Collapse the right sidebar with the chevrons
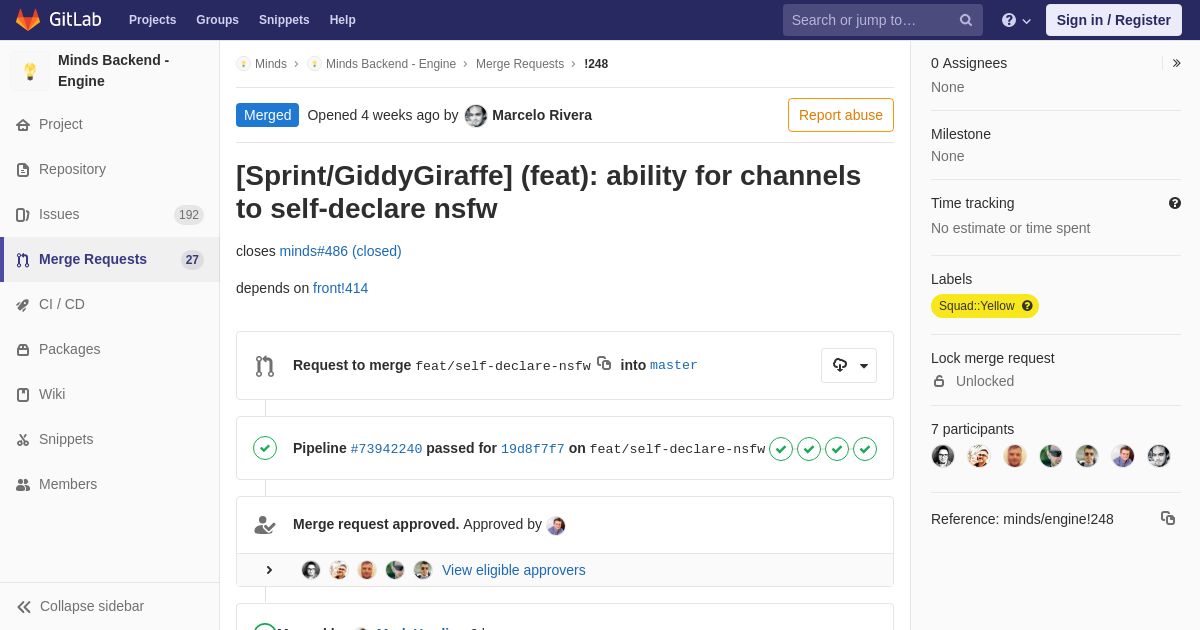The width and height of the screenshot is (1200, 630). tap(1176, 63)
